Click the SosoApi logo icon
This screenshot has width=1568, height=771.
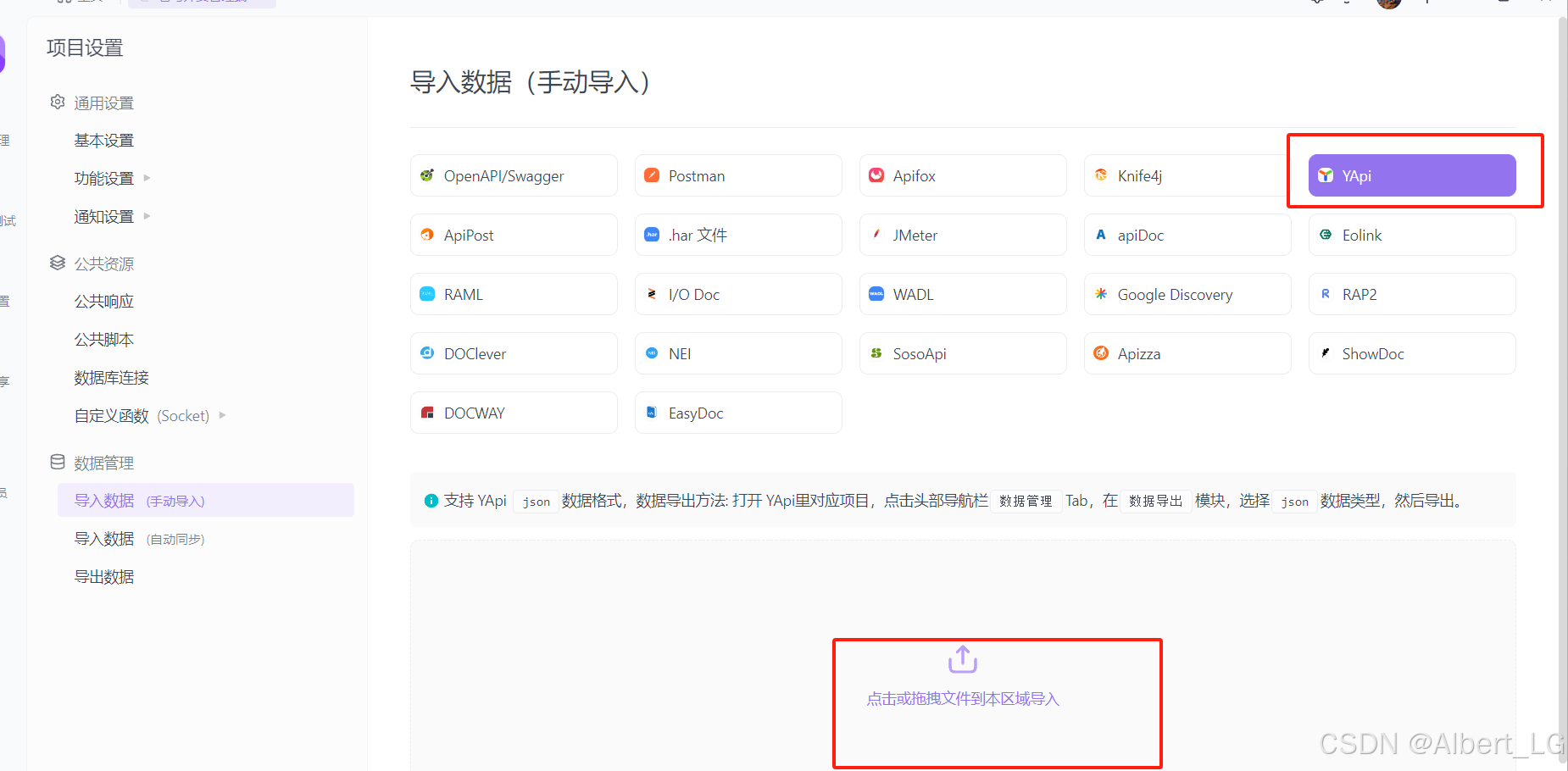876,353
